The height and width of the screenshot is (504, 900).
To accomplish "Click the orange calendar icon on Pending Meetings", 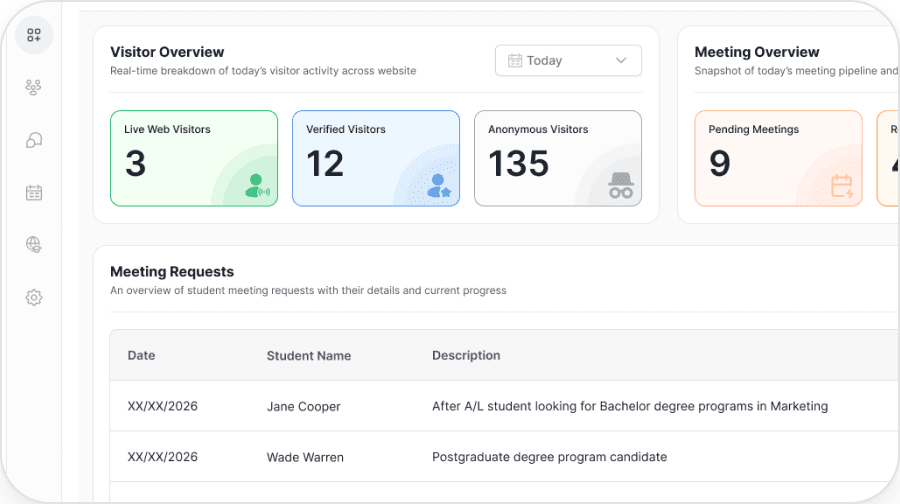I will 842,186.
